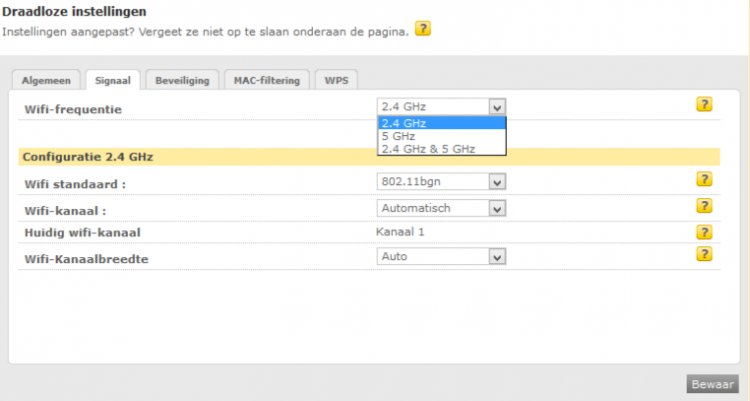Collapse the open Wifi-frequentie dropdown
Image resolution: width=750 pixels, height=401 pixels.
[x=498, y=107]
